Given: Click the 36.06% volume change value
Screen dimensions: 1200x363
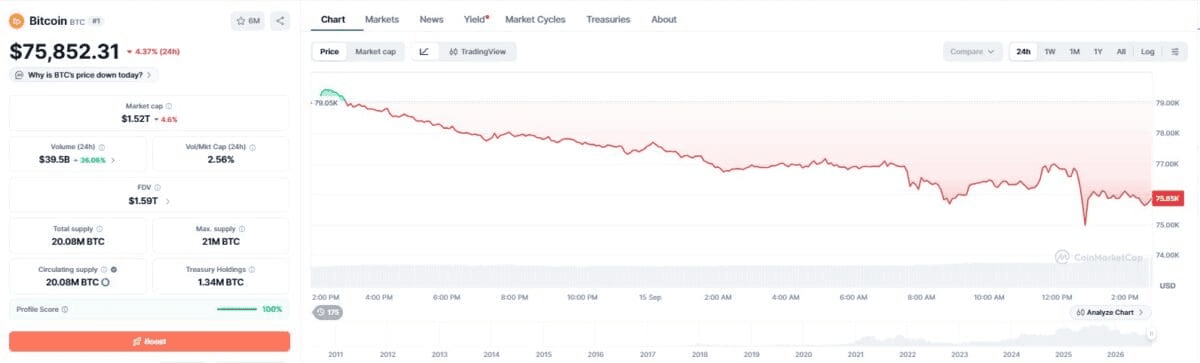Looking at the screenshot, I should [x=93, y=160].
